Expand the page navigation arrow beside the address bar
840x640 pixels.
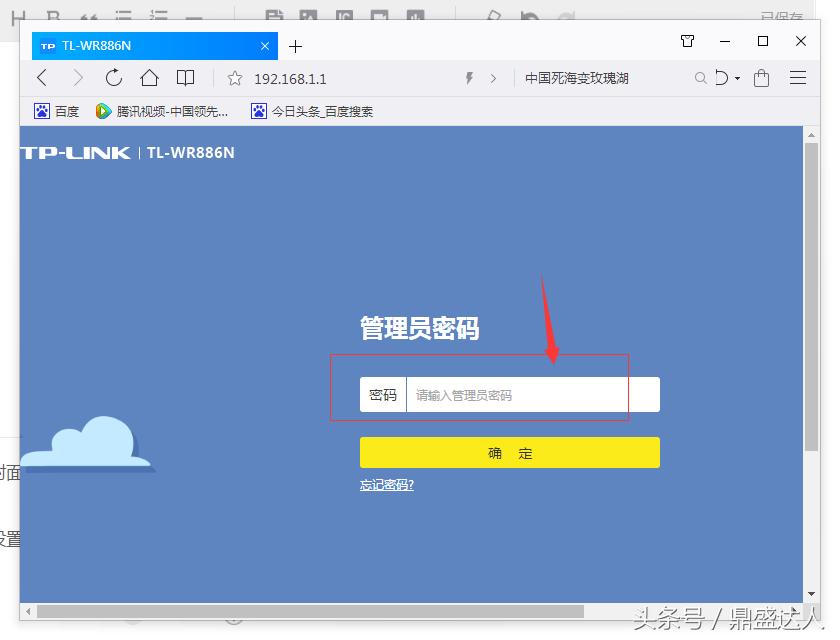[490, 78]
